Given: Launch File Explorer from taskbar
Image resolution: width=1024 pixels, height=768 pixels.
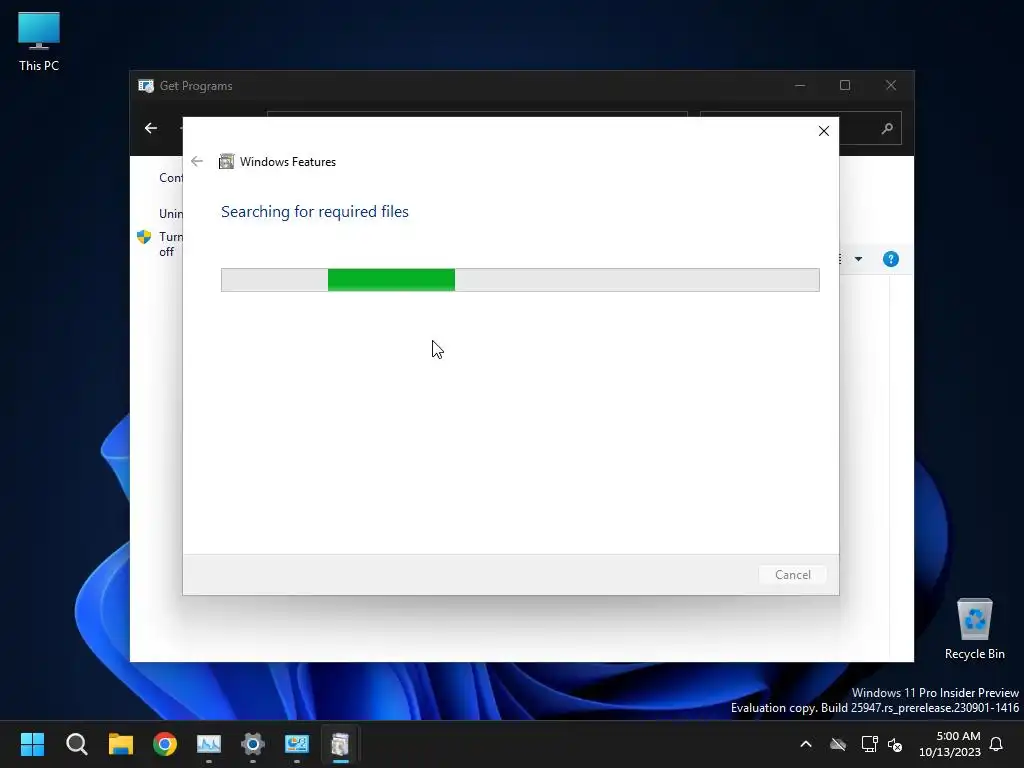Looking at the screenshot, I should pos(121,744).
